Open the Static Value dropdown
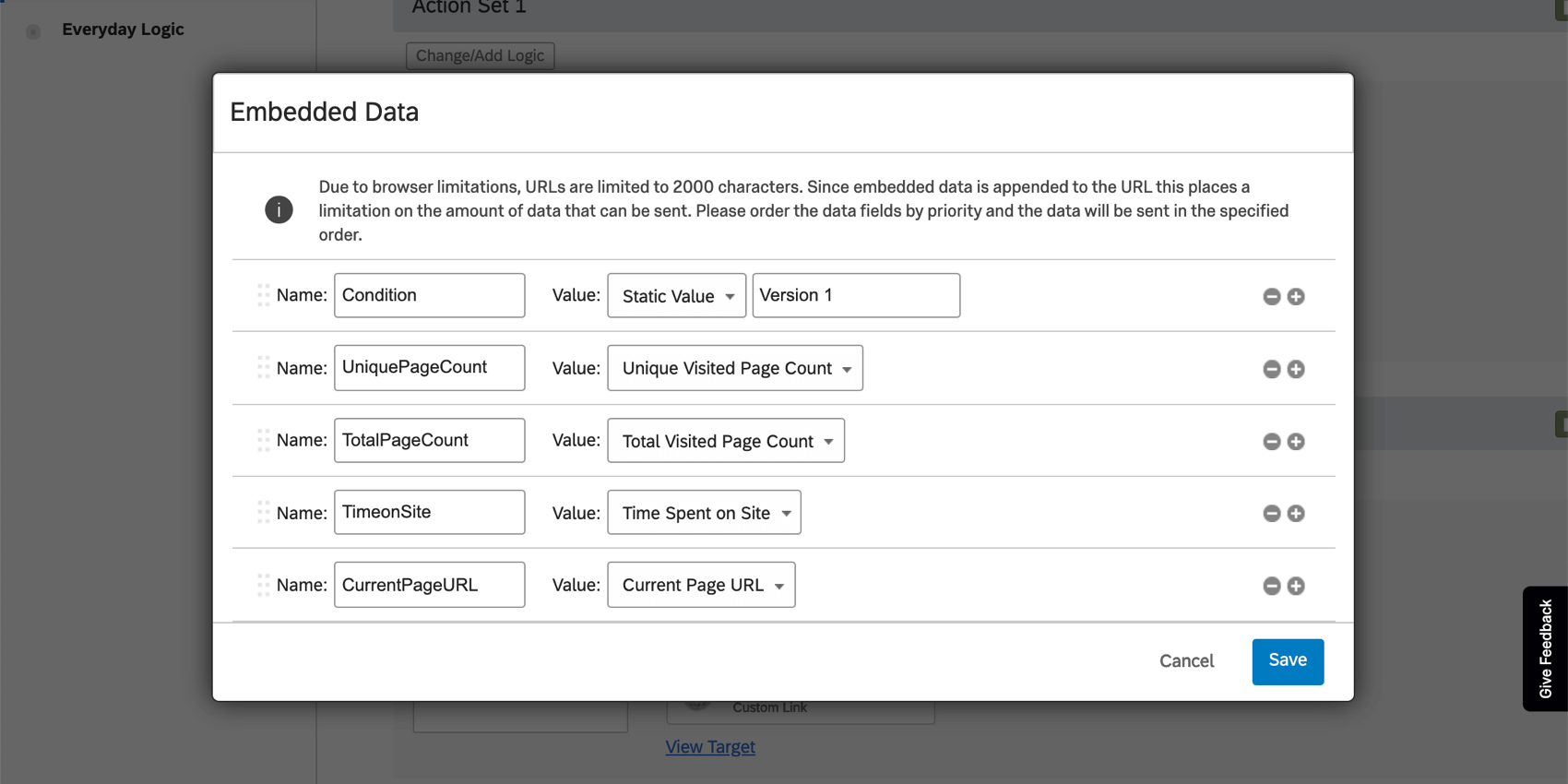This screenshot has width=1568, height=784. pos(676,296)
